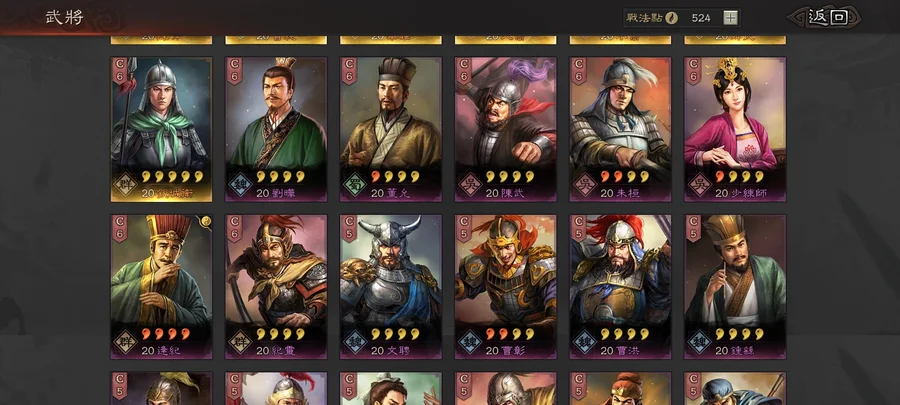Select the 朱桓 general card
Image resolution: width=900 pixels, height=405 pixels.
(x=620, y=129)
